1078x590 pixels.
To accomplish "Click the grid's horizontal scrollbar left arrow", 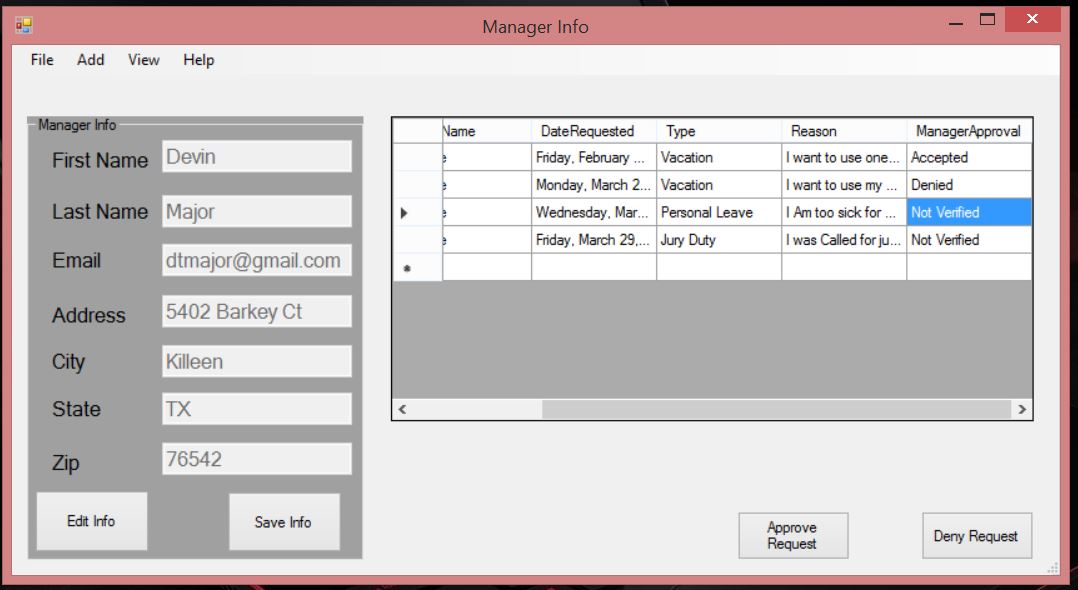I will (x=403, y=409).
